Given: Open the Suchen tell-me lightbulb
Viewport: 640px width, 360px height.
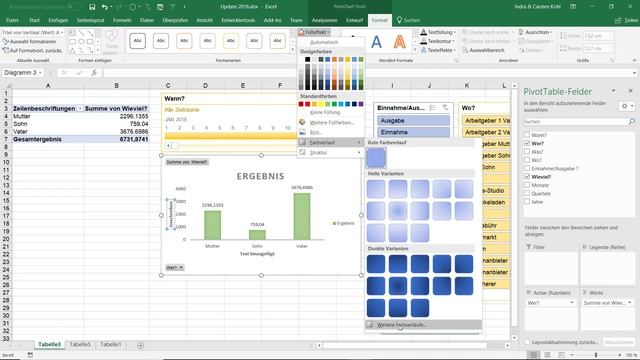Looking at the screenshot, I should (399, 20).
